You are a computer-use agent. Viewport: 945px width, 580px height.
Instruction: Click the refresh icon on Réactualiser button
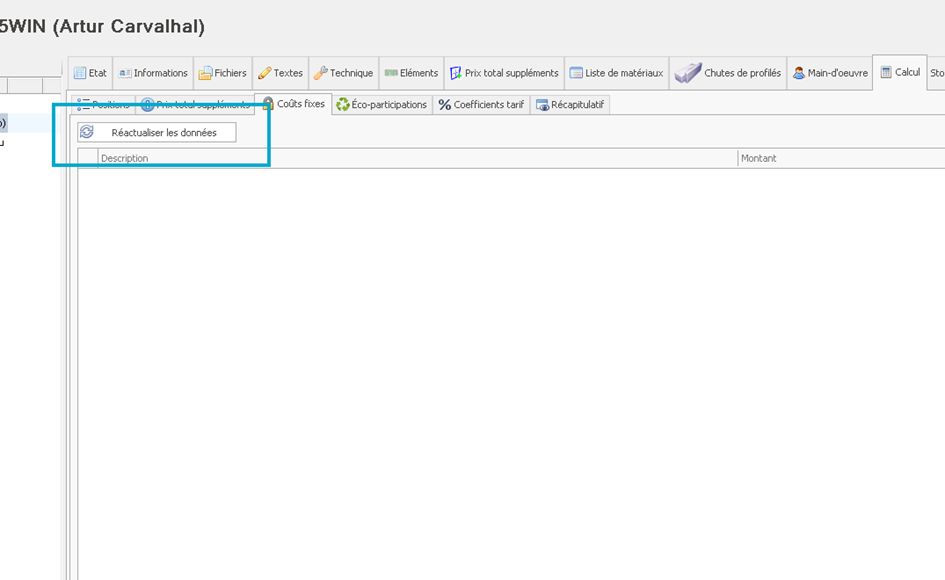click(87, 132)
